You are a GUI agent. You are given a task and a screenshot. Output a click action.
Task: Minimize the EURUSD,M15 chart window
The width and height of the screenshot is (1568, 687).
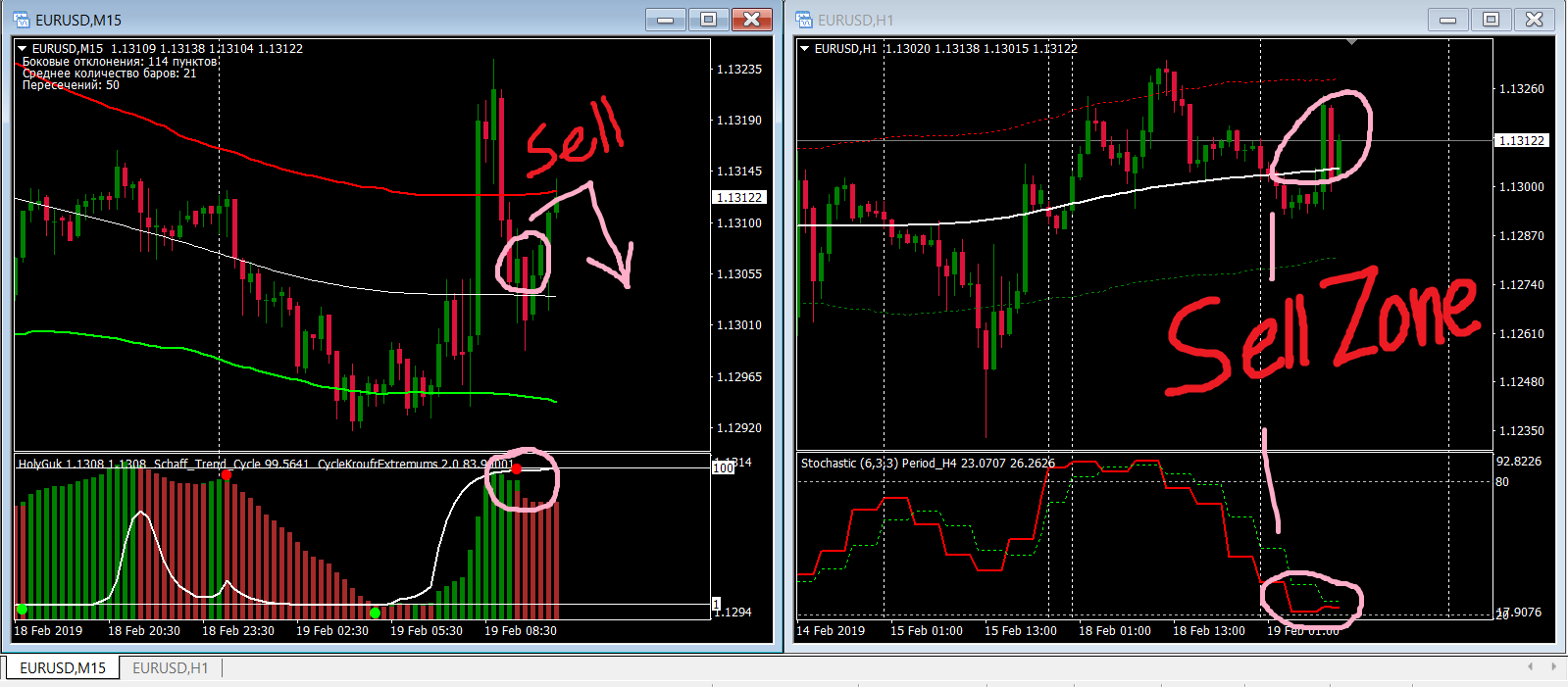[x=666, y=20]
